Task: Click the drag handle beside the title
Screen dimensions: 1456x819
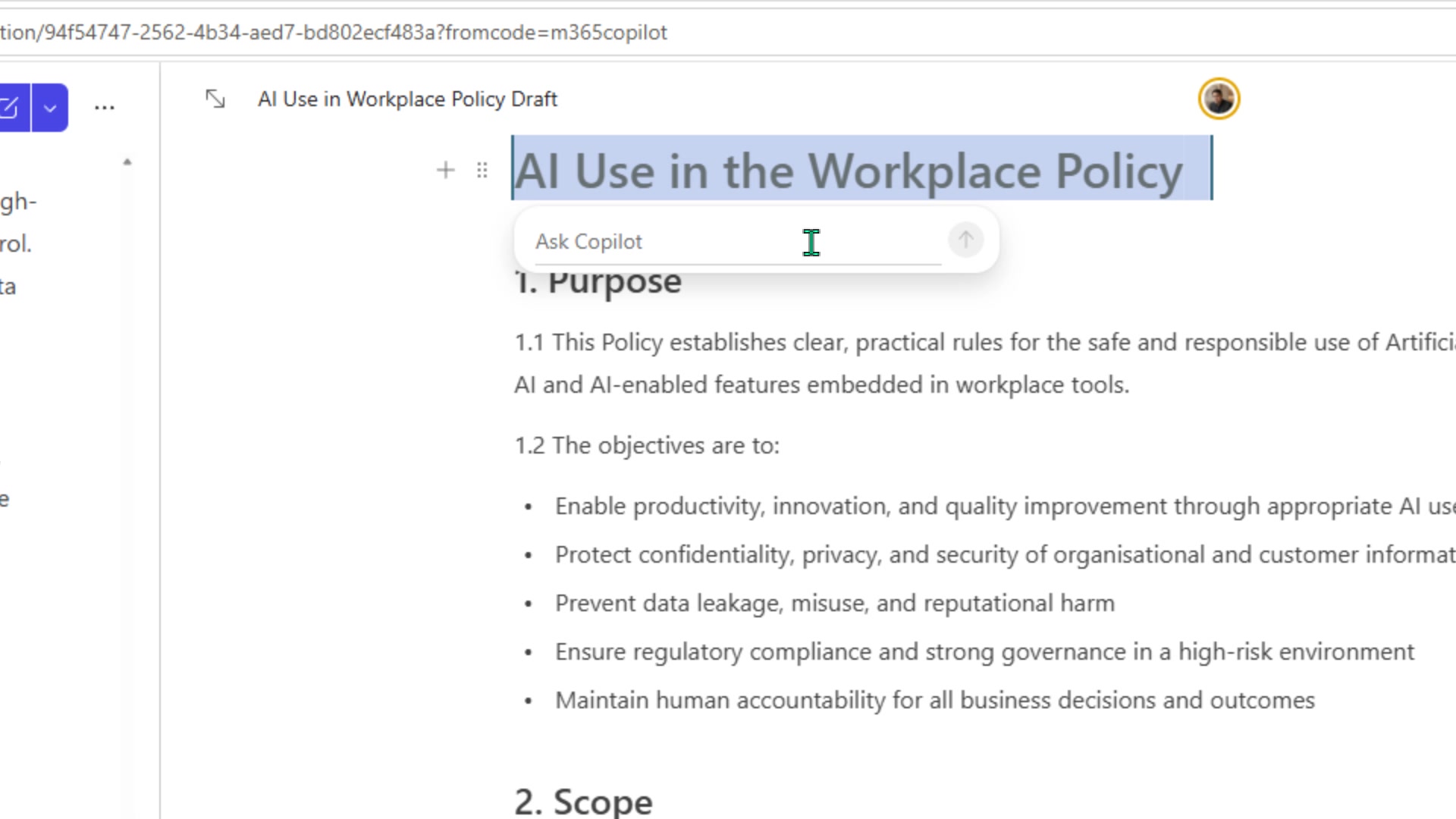Action: [x=482, y=170]
